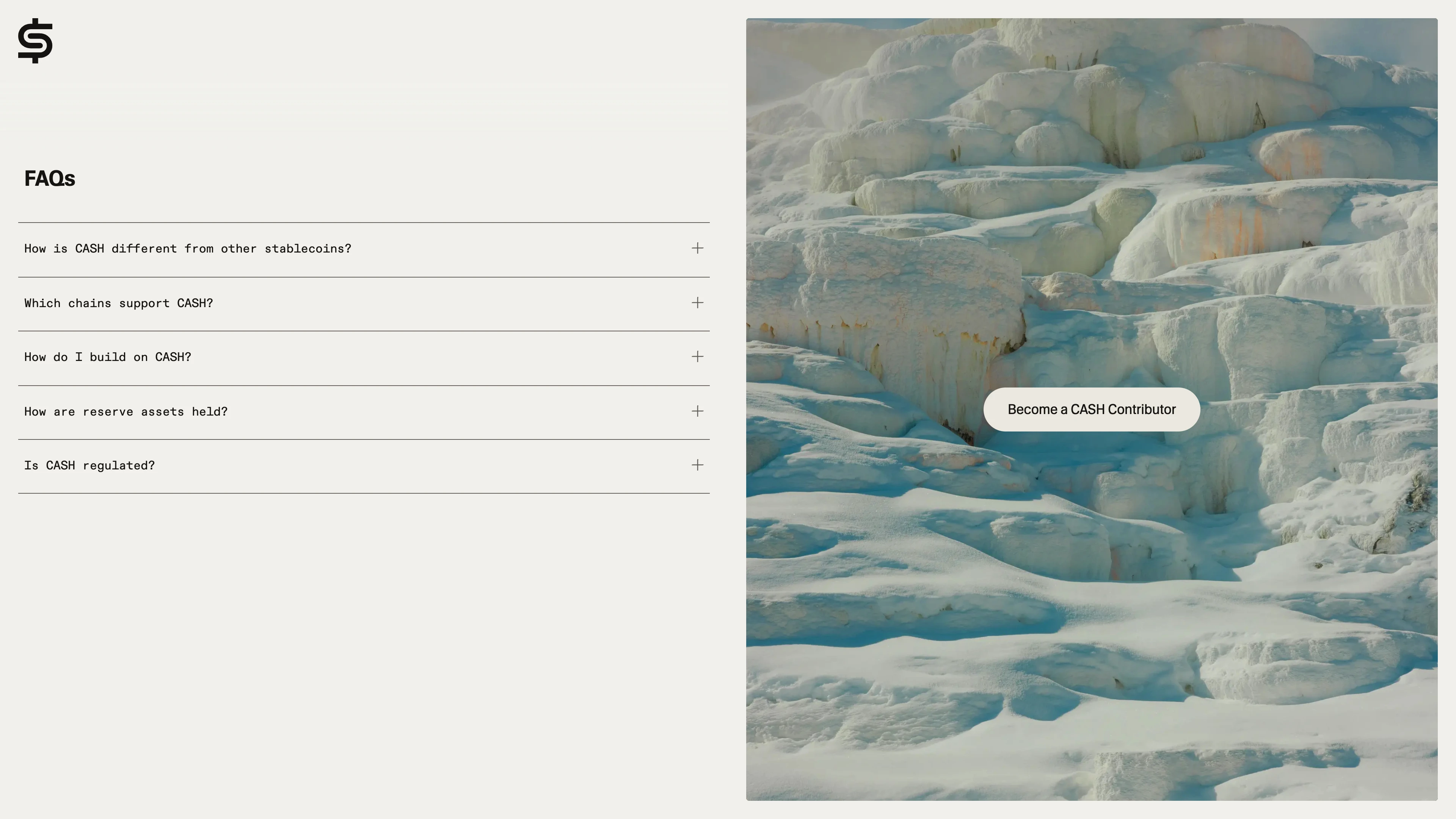Click plus icon for 'Which chains support CASH?'
The height and width of the screenshot is (819, 1456).
[x=698, y=303]
